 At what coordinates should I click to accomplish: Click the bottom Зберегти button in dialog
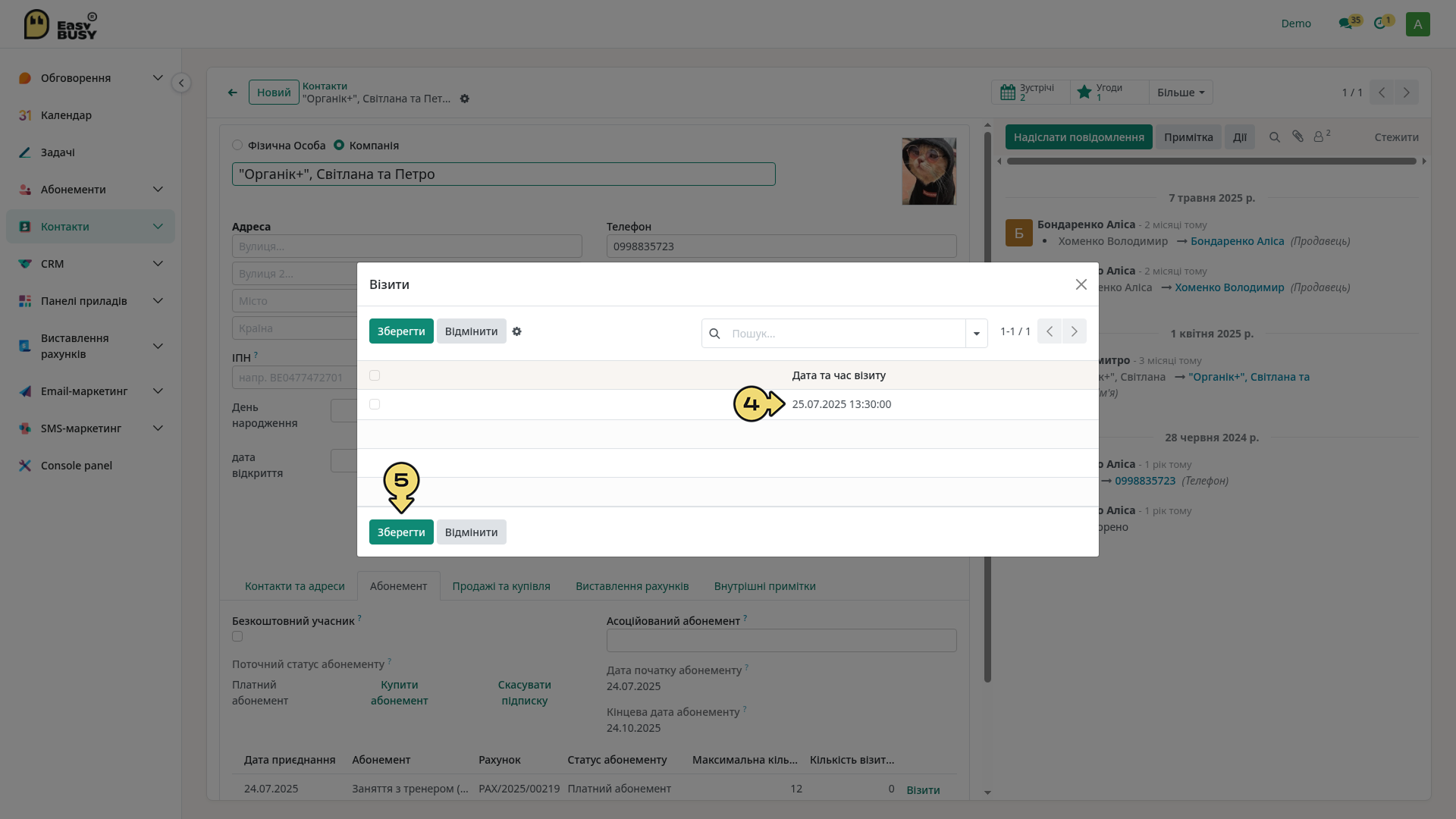click(401, 532)
